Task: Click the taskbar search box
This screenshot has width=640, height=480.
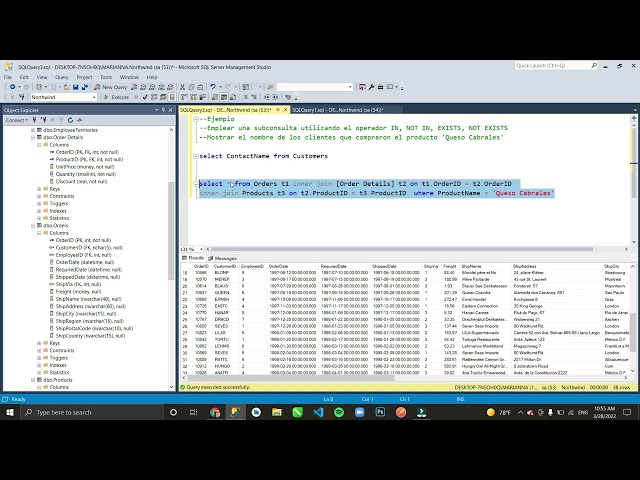Action: coord(91,413)
